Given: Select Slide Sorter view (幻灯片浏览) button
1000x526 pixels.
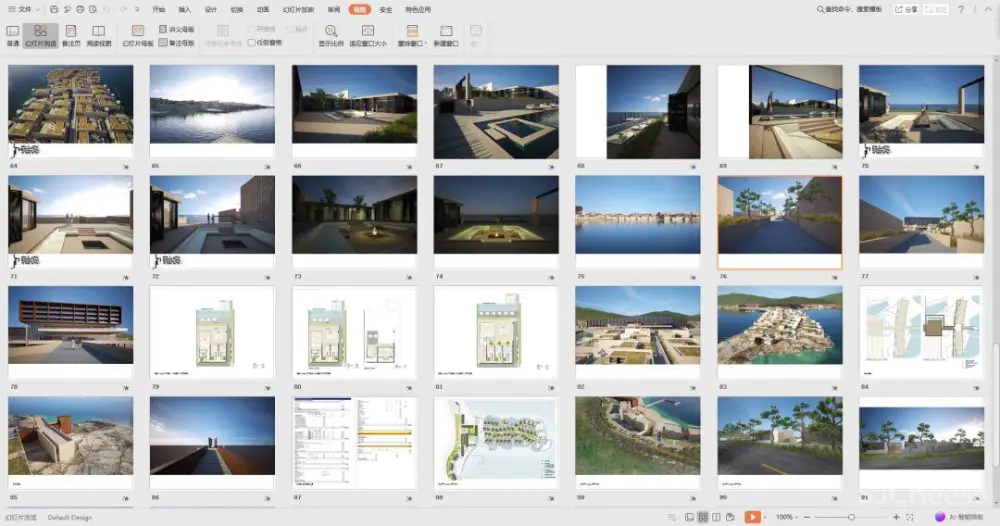Looking at the screenshot, I should 40,37.
